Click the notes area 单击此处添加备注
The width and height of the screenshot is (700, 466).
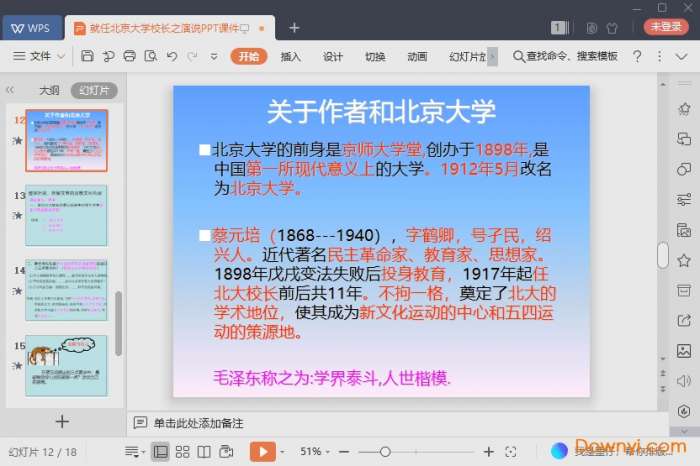coord(199,423)
